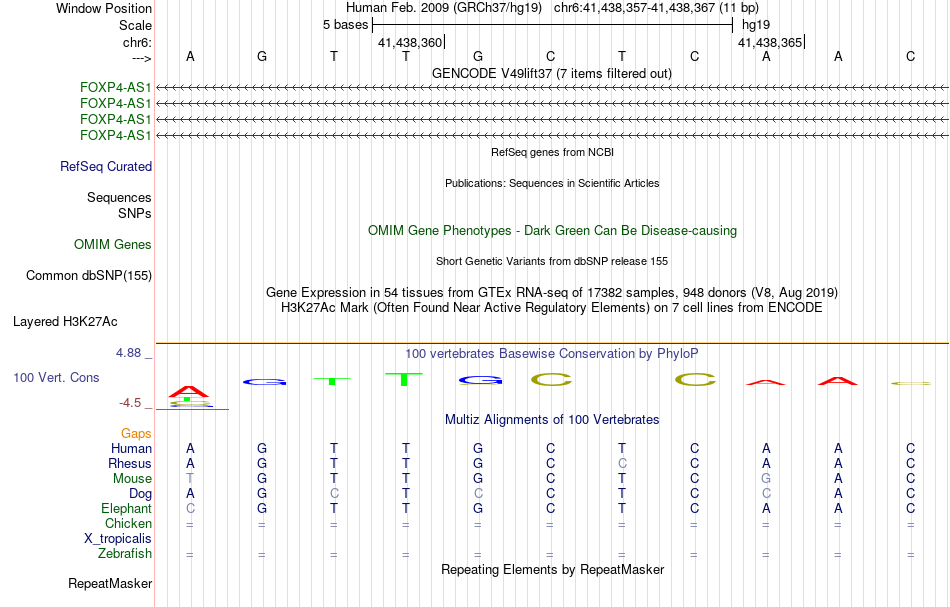Click 100 vertebrates Basewise Conservation title
This screenshot has width=950, height=607.
click(x=551, y=354)
